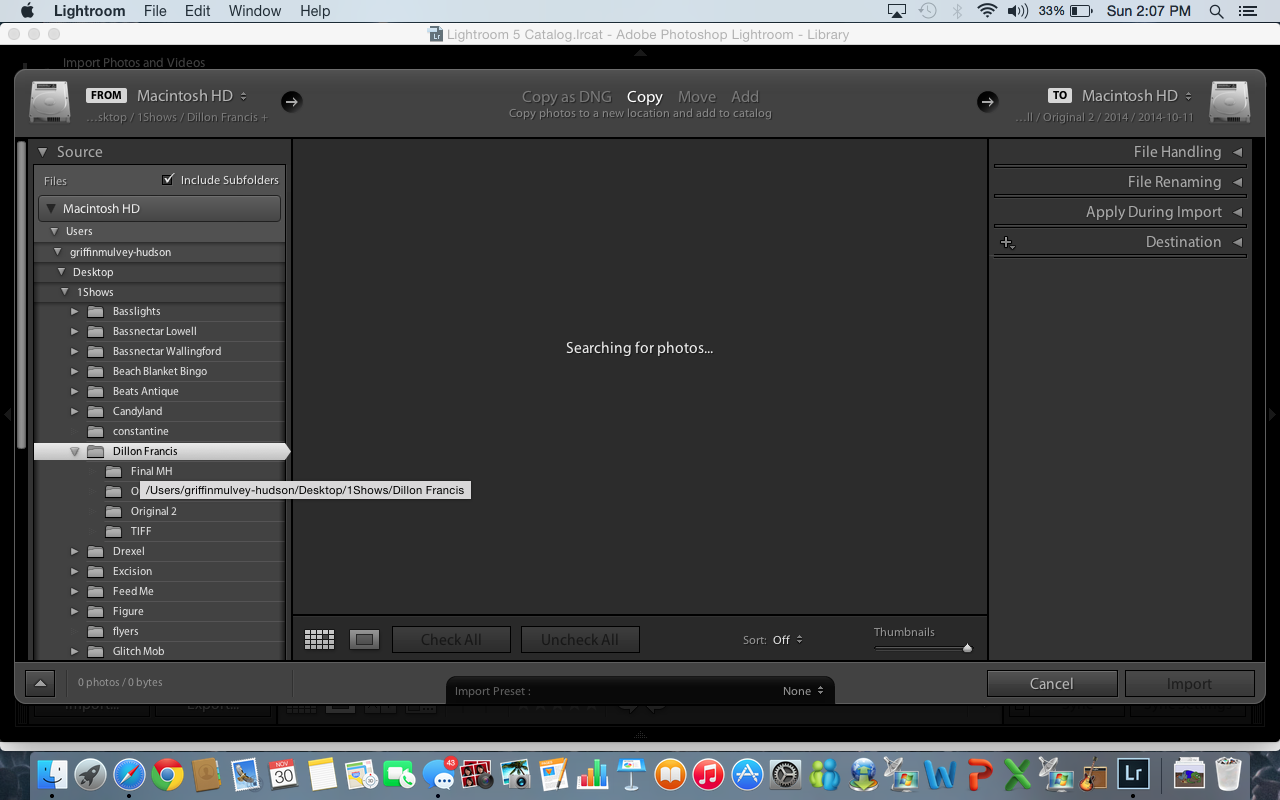Viewport: 1280px width, 800px height.
Task: Open Spotlight search in menu bar
Action: [1216, 11]
